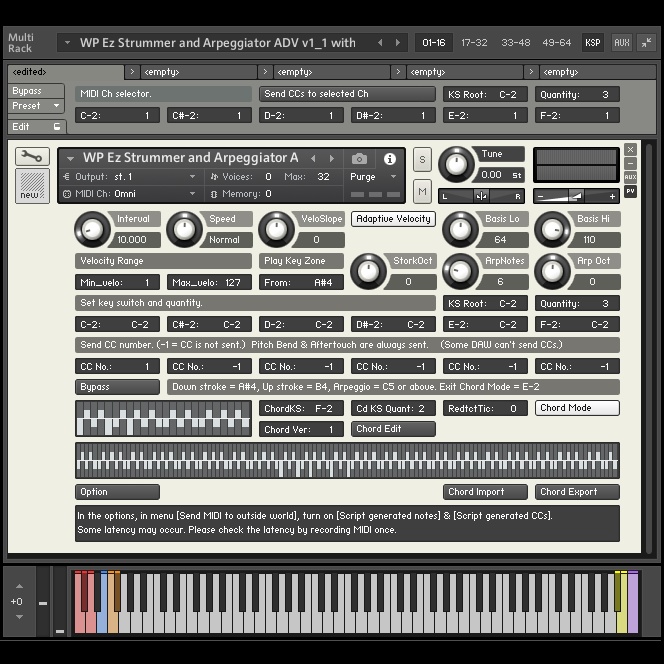Image resolution: width=664 pixels, height=664 pixels.
Task: Click the keyboard octave down arrow
Action: click(x=19, y=617)
